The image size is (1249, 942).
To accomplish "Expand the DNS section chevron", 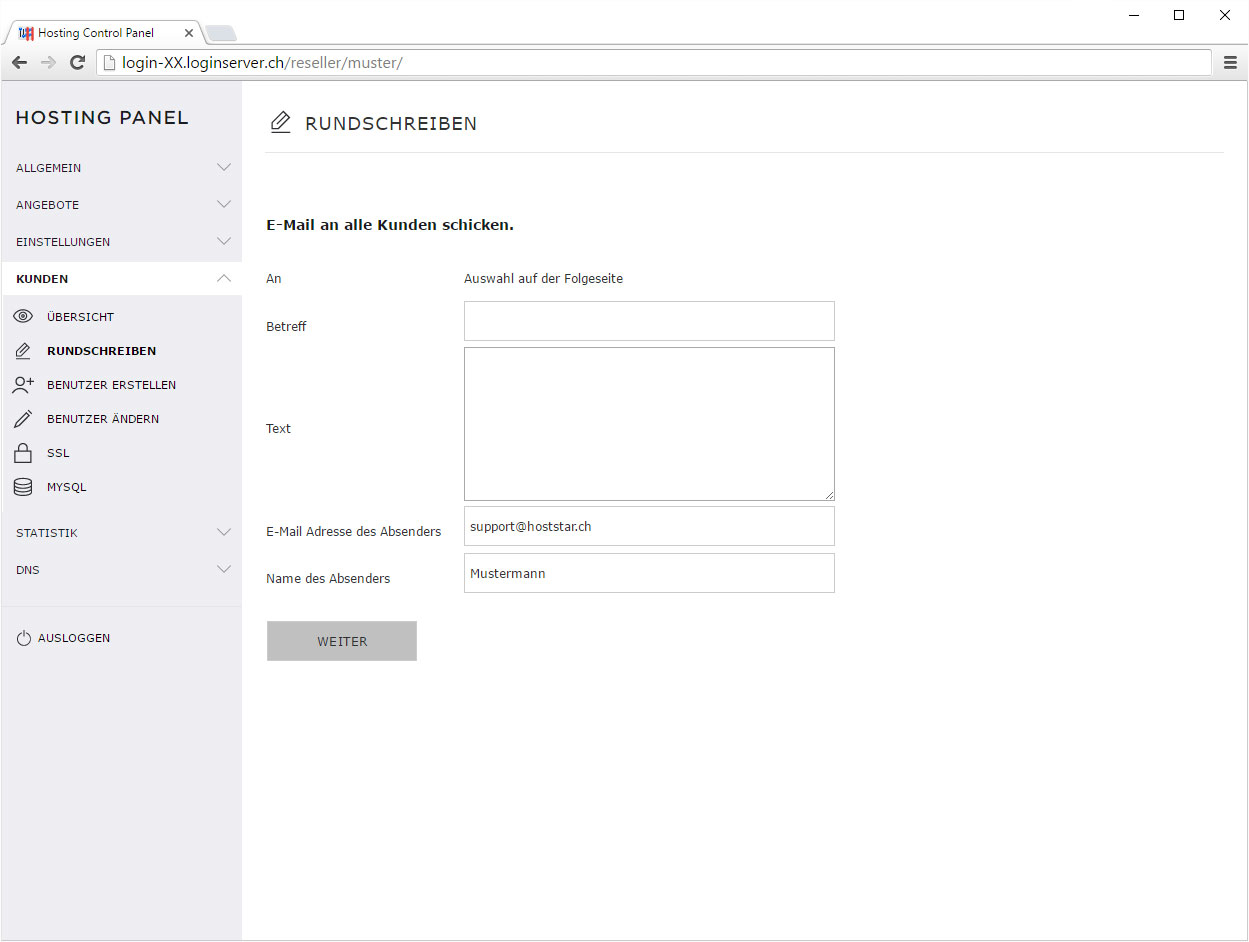I will point(224,570).
